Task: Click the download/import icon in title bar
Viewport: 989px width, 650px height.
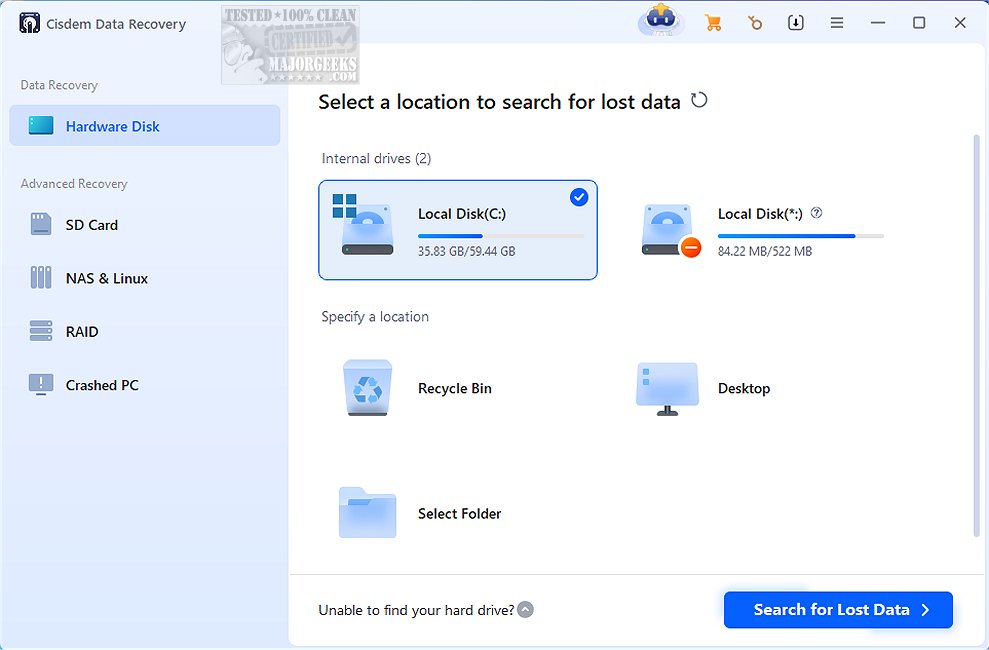Action: pos(796,23)
